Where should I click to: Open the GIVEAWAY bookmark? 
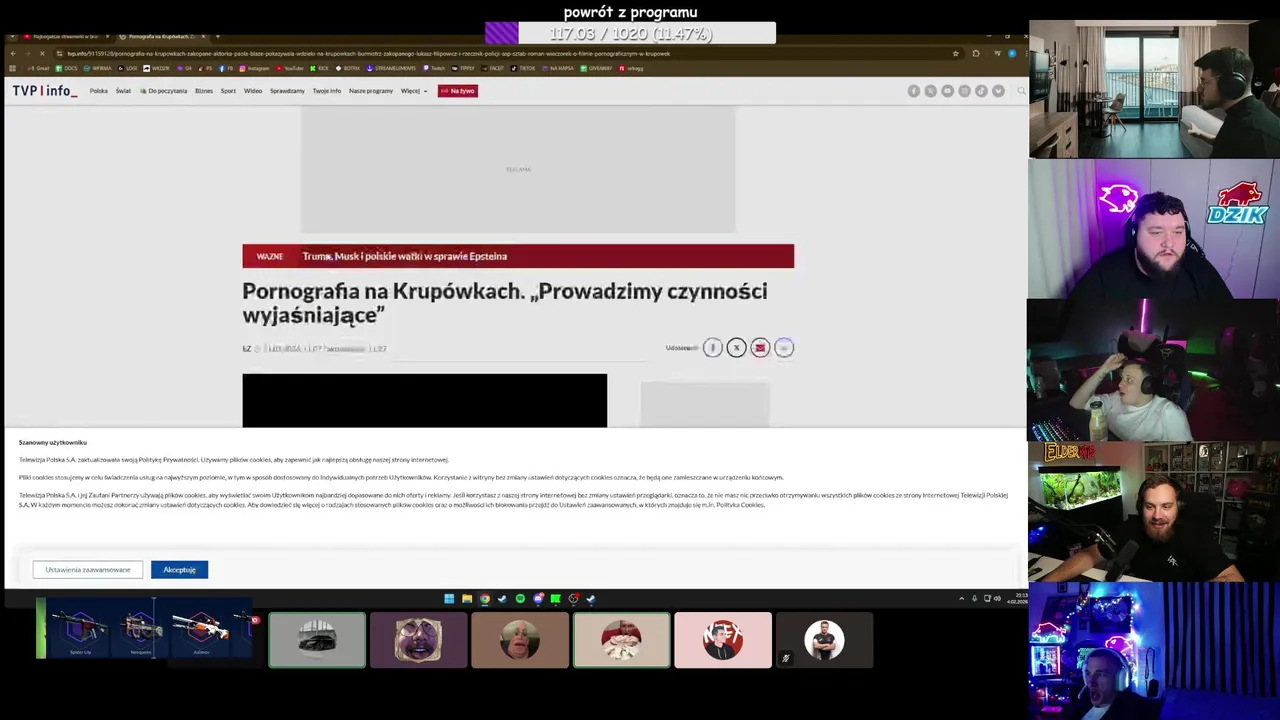[596, 68]
